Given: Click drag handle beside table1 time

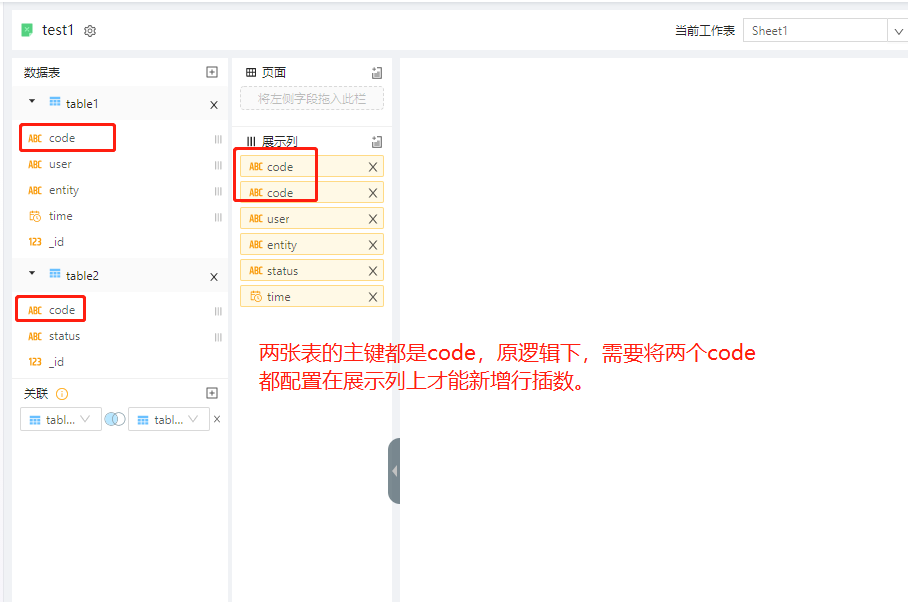Looking at the screenshot, I should pos(218,218).
